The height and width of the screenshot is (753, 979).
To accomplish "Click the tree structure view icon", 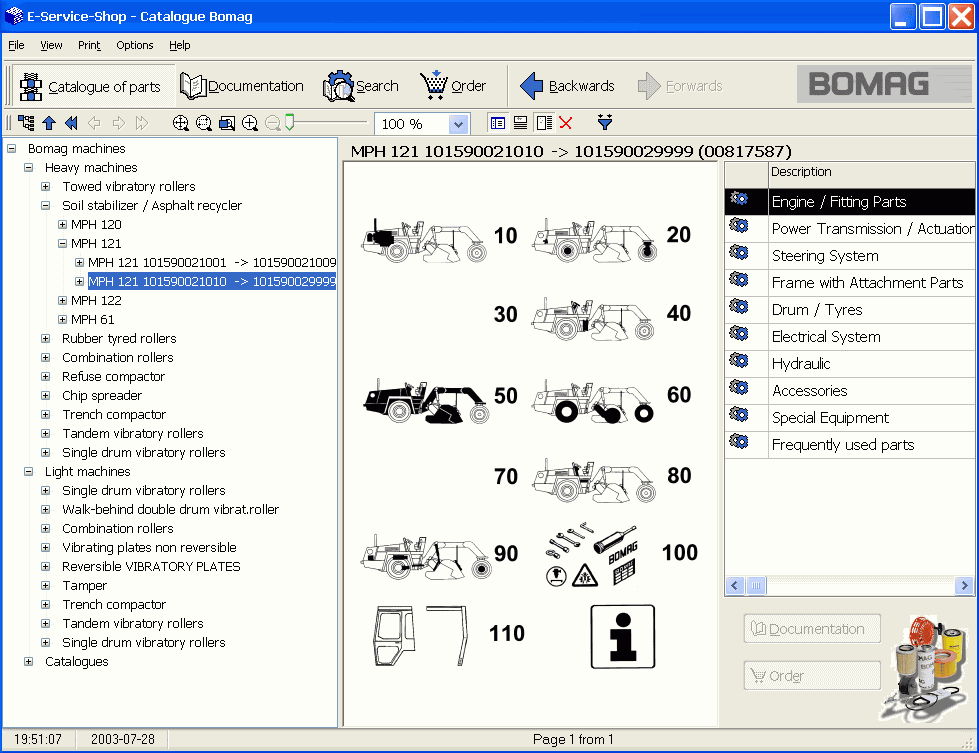I will 26,123.
